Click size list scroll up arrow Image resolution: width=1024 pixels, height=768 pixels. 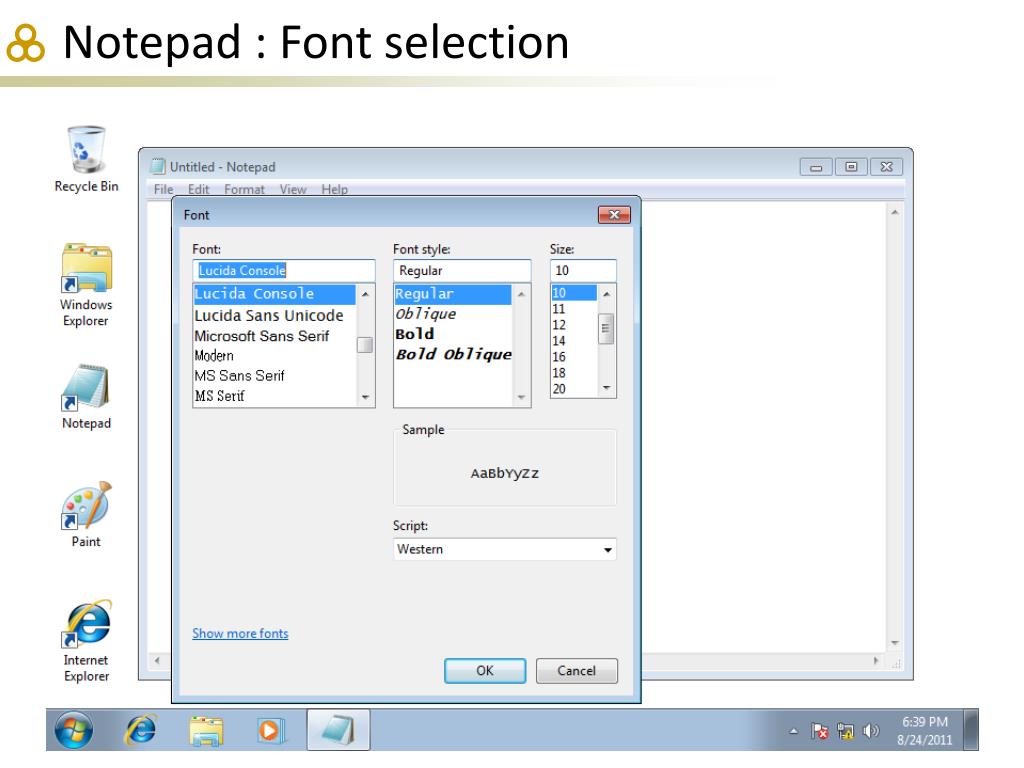tap(606, 295)
